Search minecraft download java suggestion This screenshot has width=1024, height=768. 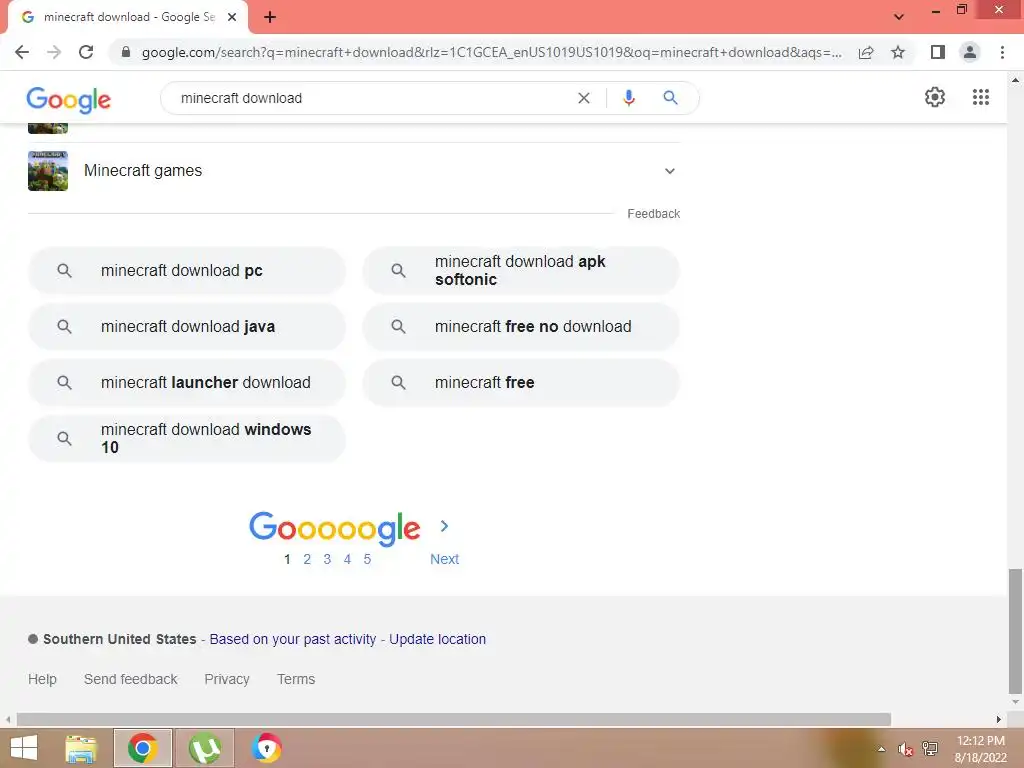coord(187,327)
